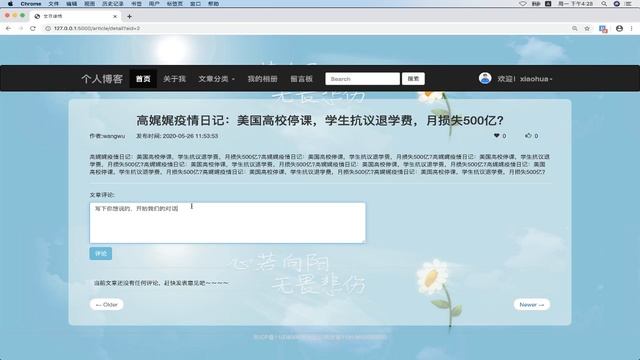Close the current browser tab

[x=115, y=16]
